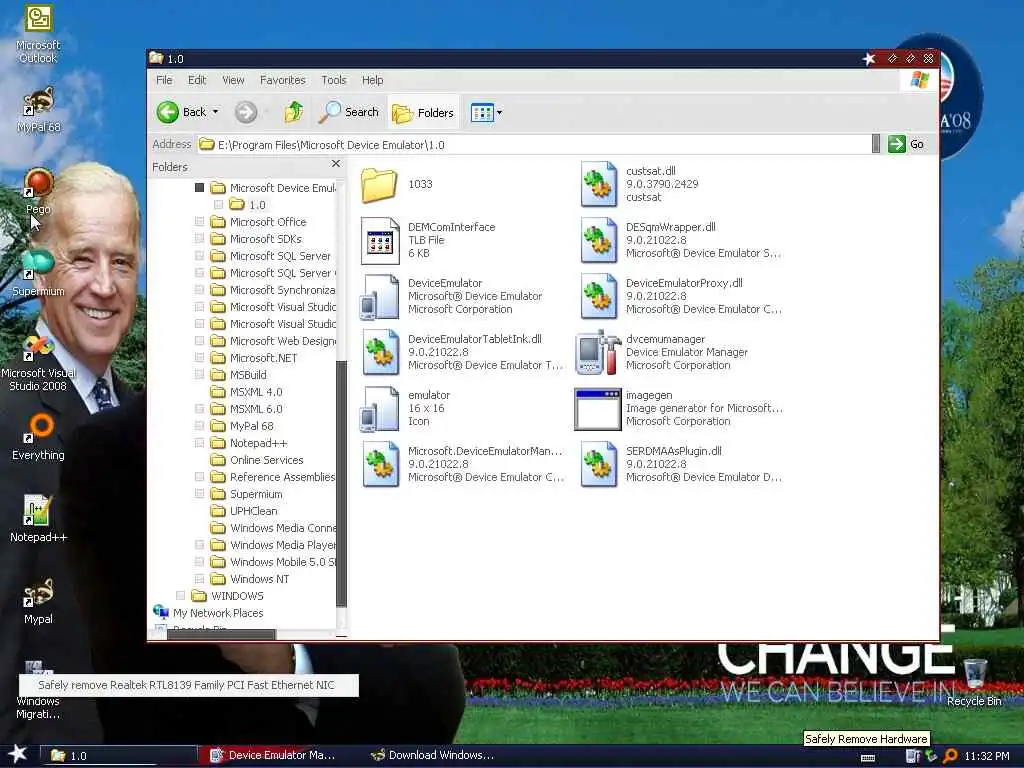This screenshot has width=1024, height=768.
Task: Open the Tools menu
Action: tap(334, 80)
